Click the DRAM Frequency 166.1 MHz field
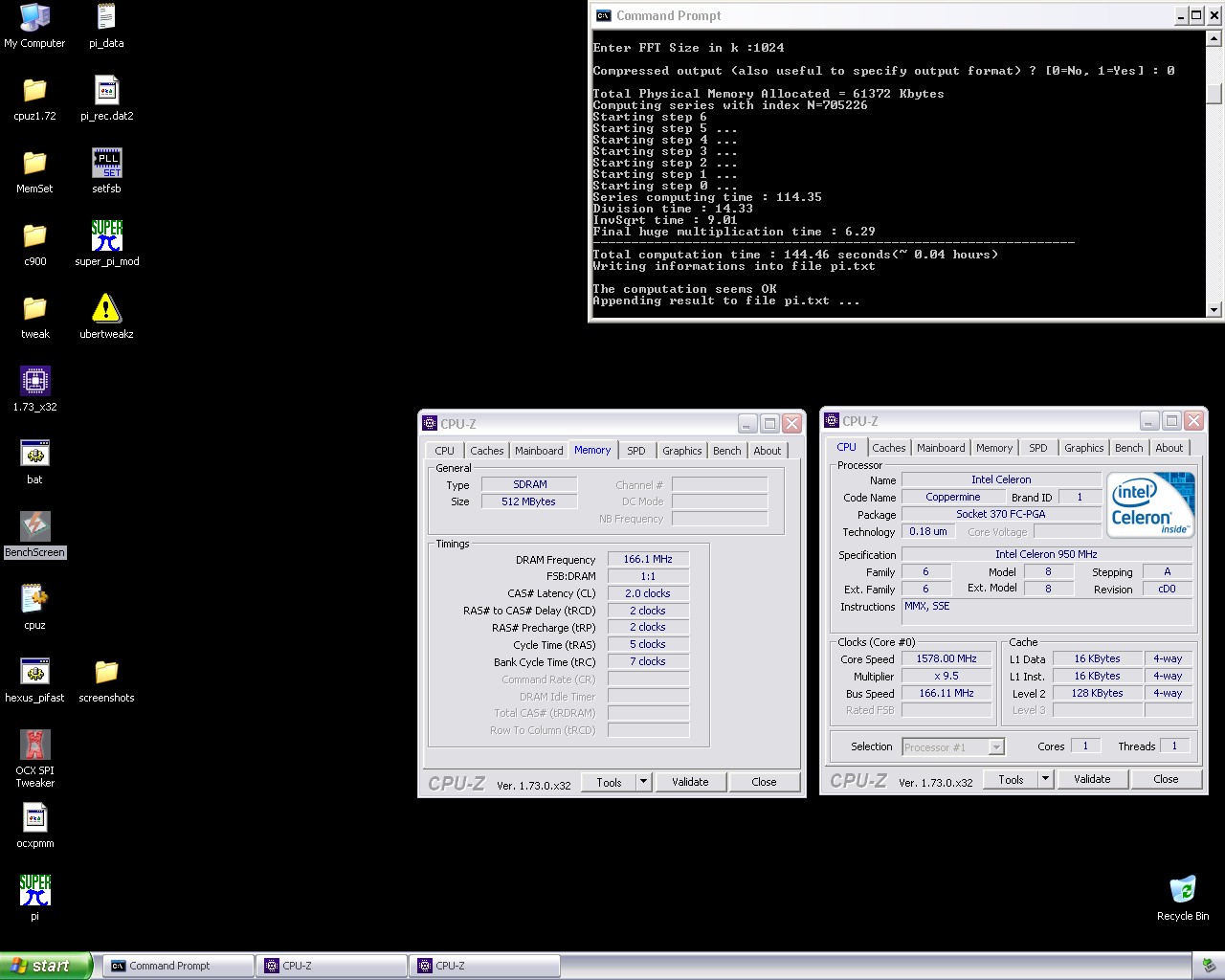This screenshot has height=980, width=1225. click(x=648, y=559)
